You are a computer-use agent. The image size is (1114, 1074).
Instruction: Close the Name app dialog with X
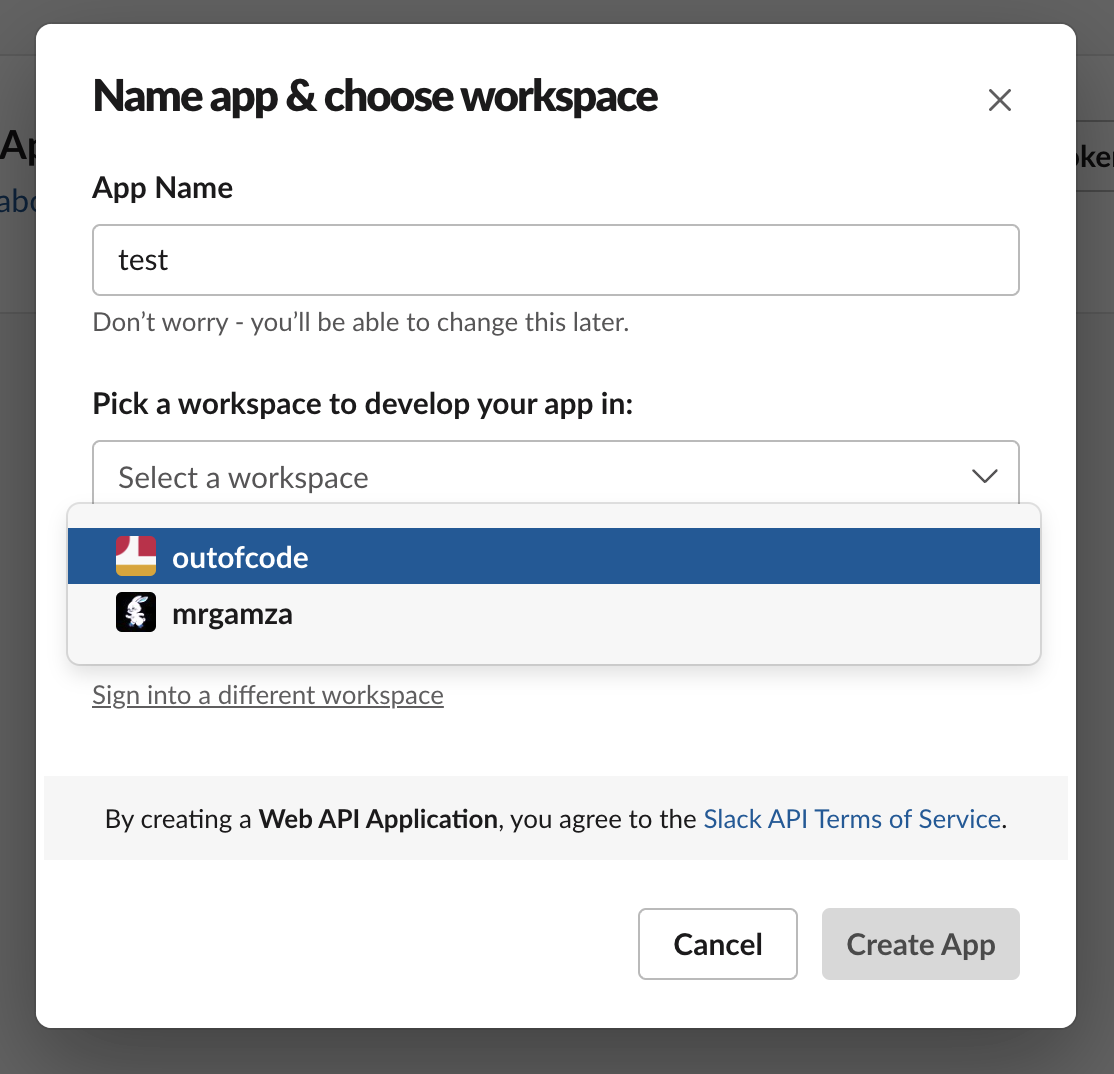[x=1000, y=100]
